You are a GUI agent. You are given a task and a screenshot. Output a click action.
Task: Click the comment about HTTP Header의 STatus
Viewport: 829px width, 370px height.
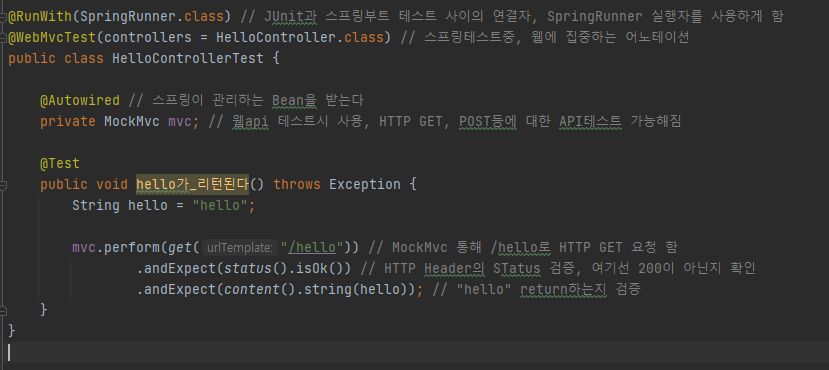(557, 269)
